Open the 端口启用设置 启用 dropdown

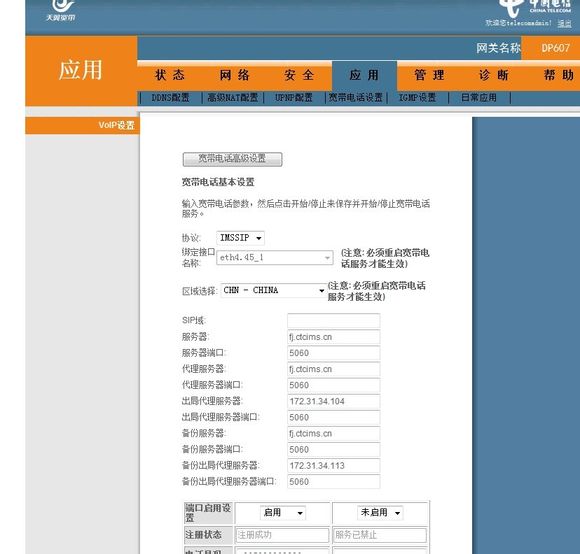pos(283,513)
